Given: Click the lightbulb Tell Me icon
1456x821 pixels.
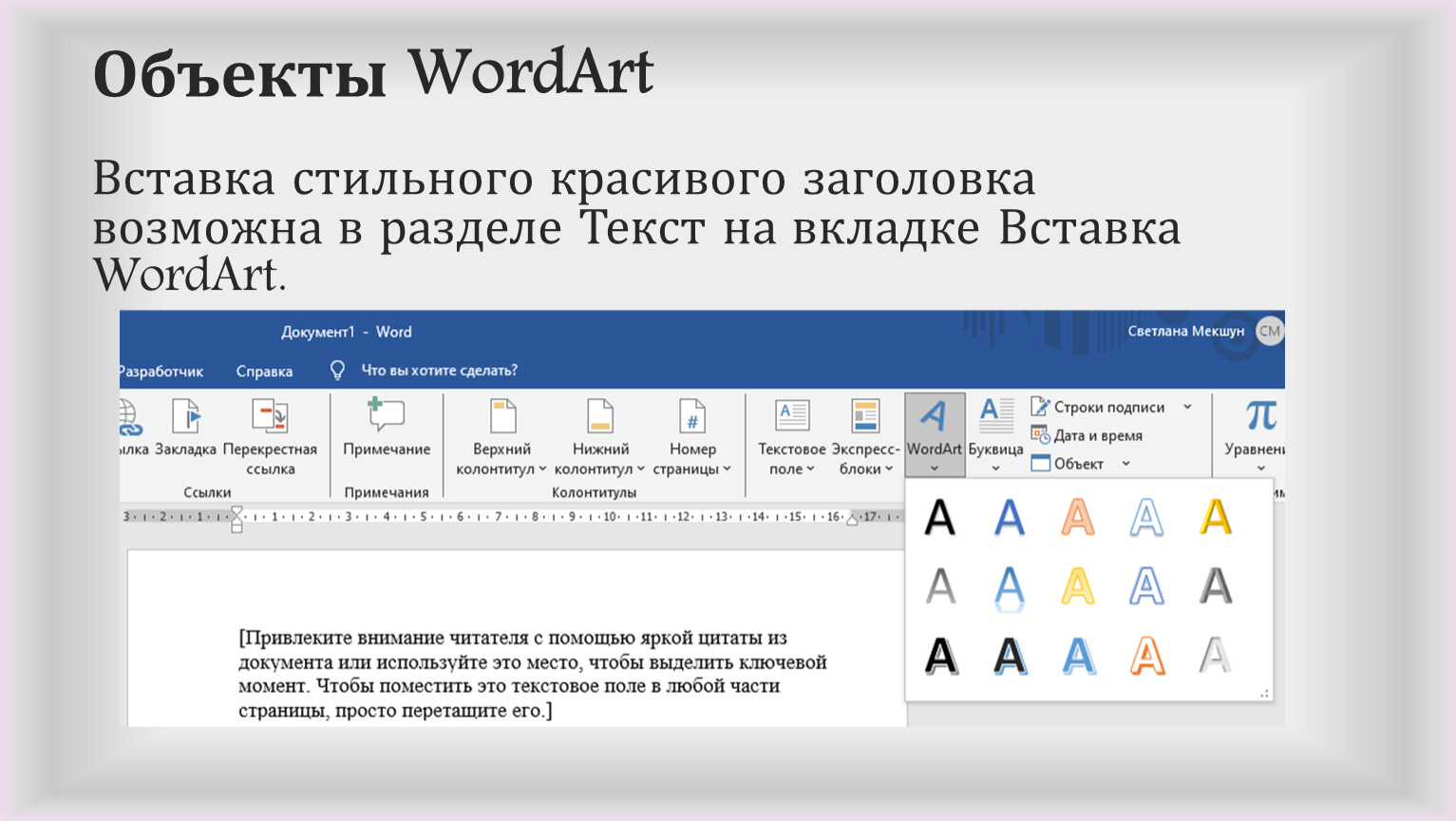Looking at the screenshot, I should [337, 371].
